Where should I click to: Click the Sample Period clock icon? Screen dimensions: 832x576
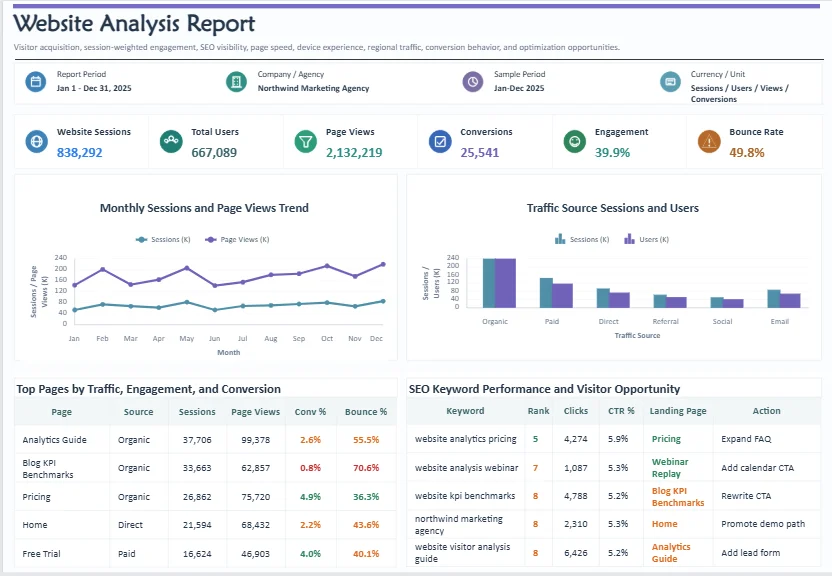[472, 82]
